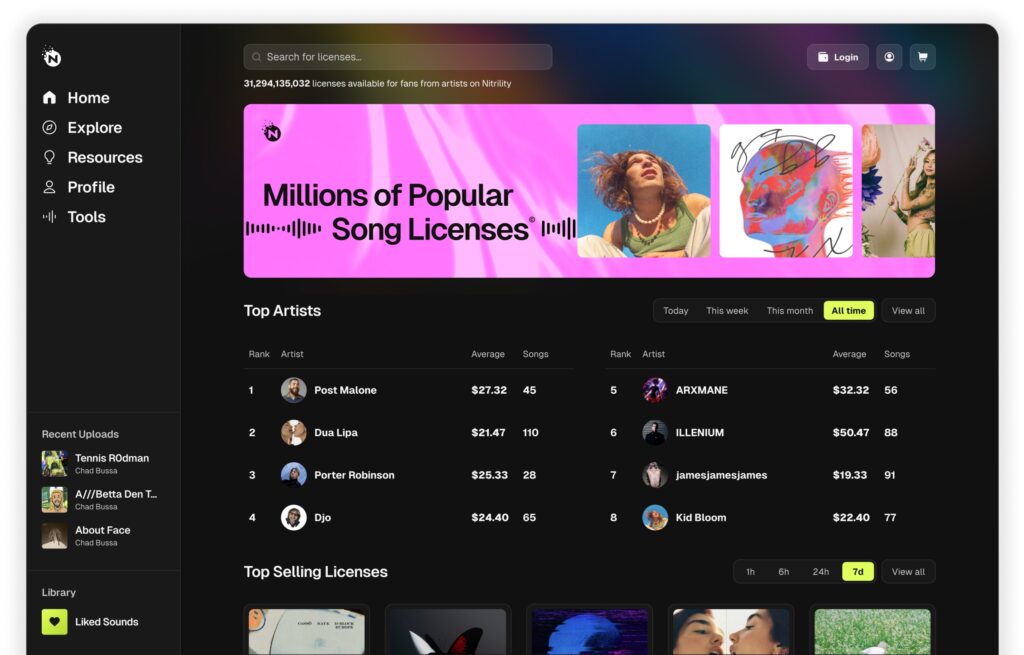1024x655 pixels.
Task: Open the About Face upload cover art
Action: [x=54, y=535]
